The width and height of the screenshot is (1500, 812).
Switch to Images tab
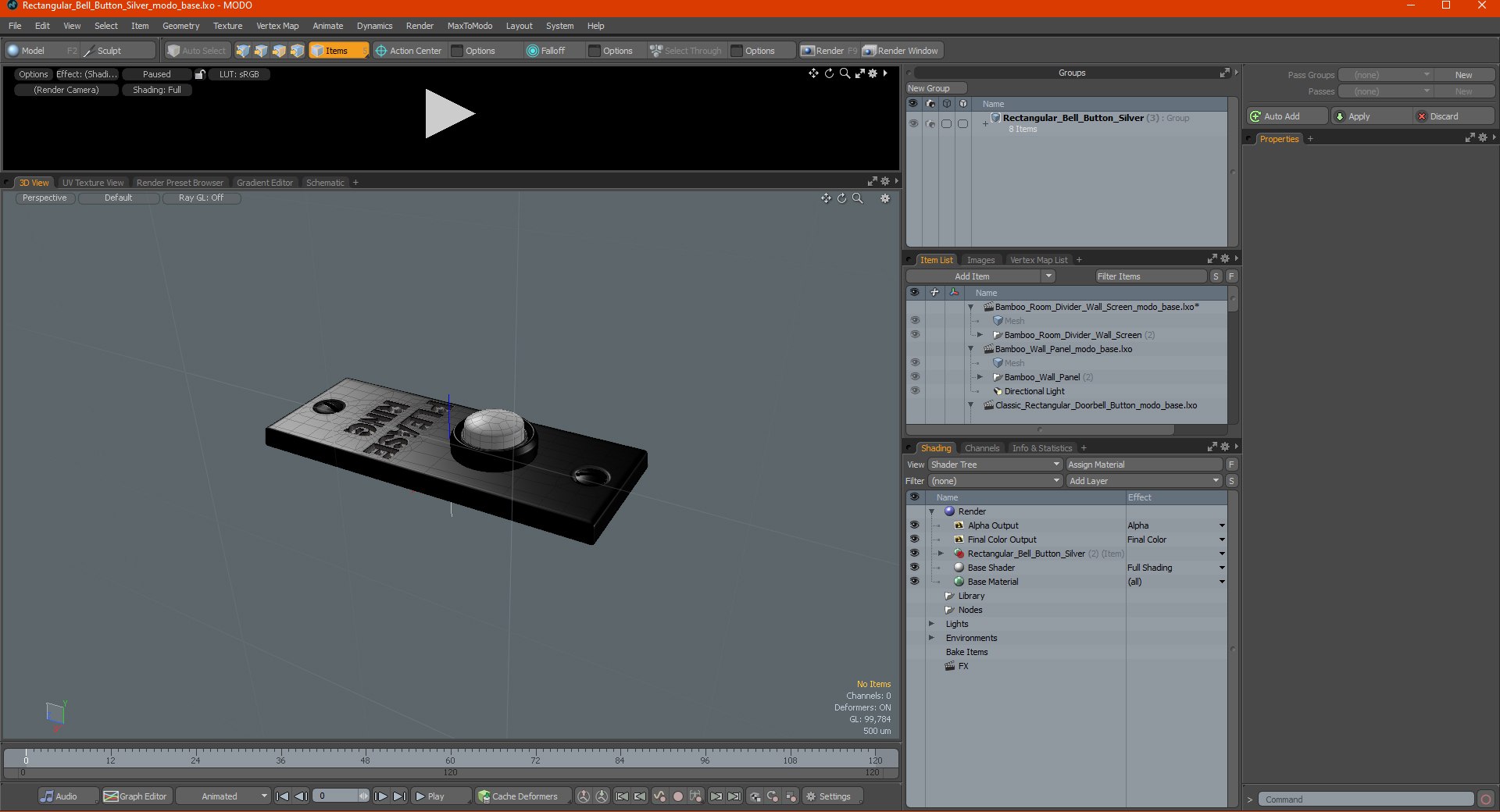980,260
